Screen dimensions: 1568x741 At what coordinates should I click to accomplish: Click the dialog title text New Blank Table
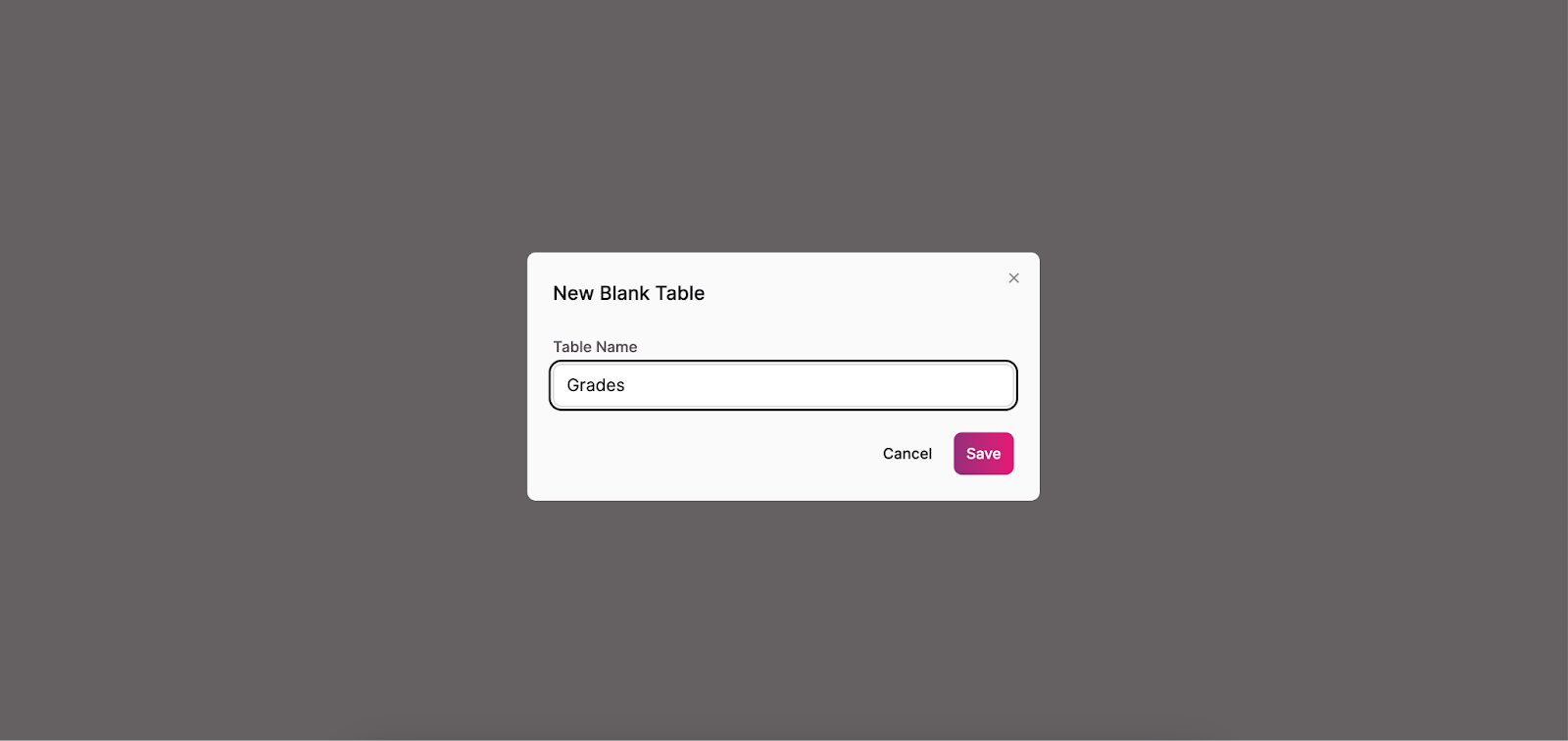628,293
